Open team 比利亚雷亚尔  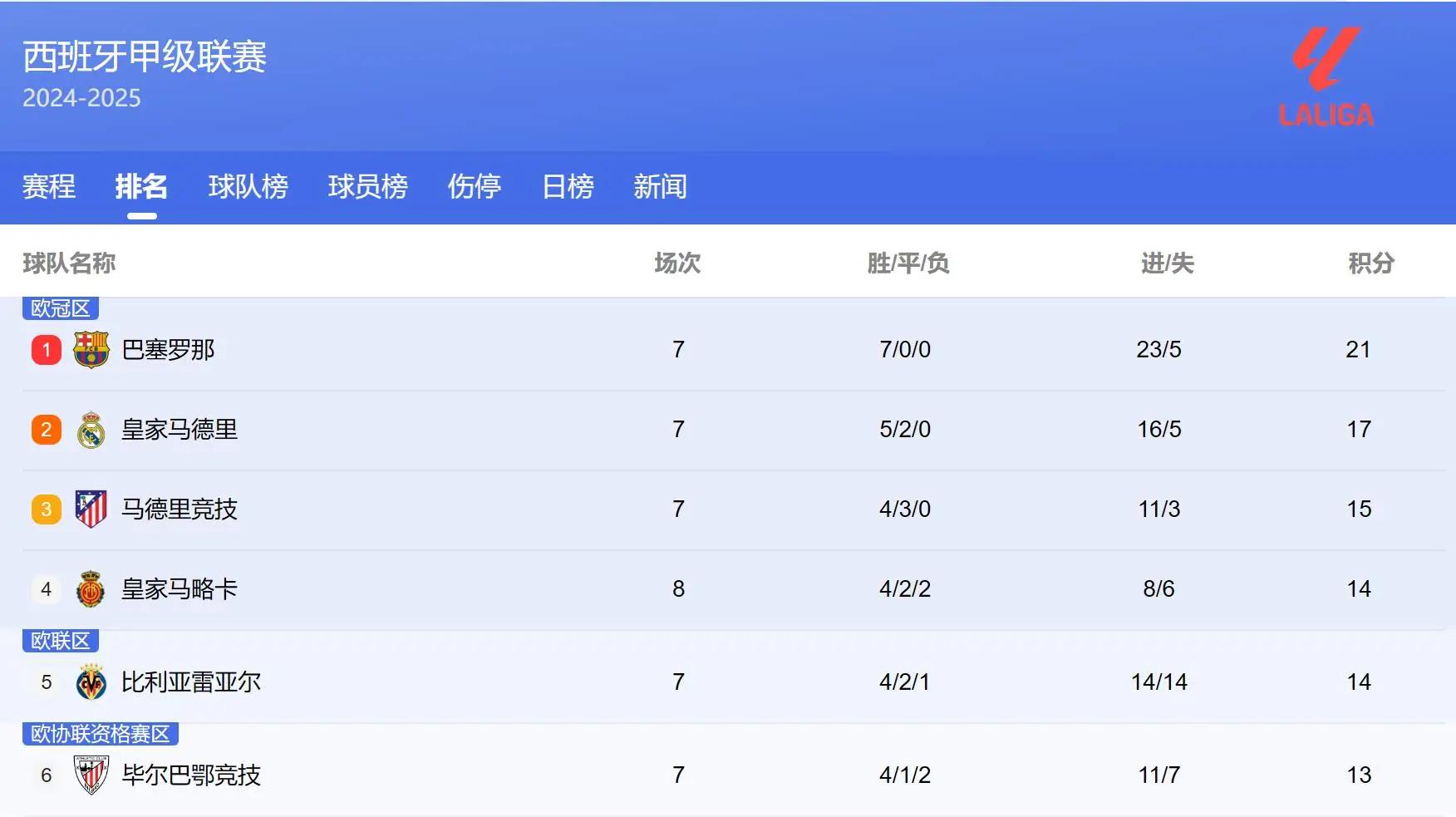click(x=191, y=682)
